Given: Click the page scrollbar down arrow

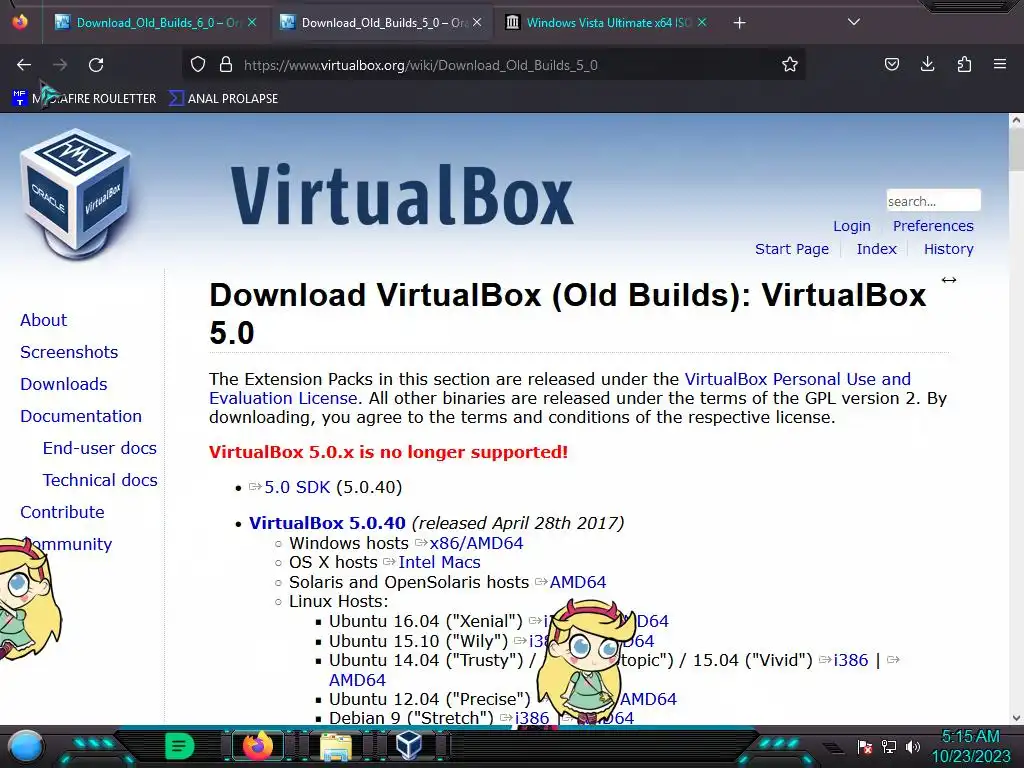Looking at the screenshot, I should pos(1016,718).
